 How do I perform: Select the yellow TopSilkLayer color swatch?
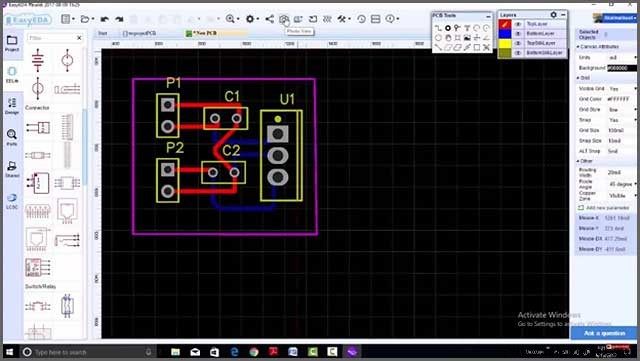(505, 43)
